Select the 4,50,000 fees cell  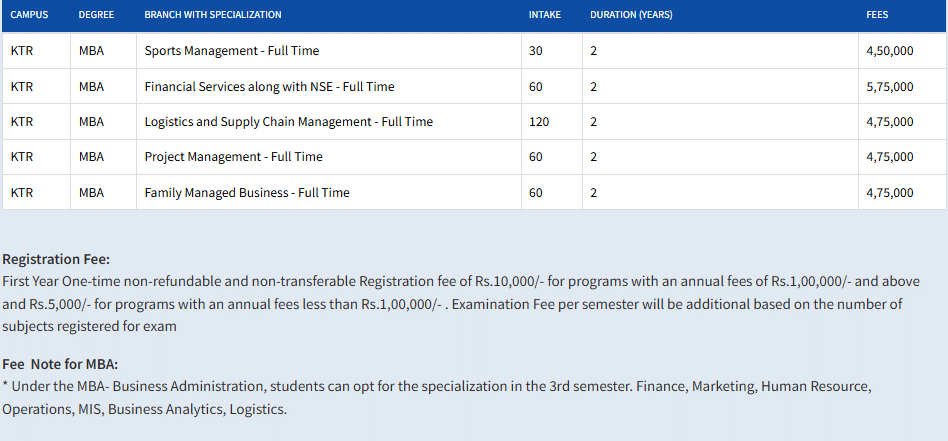click(889, 51)
